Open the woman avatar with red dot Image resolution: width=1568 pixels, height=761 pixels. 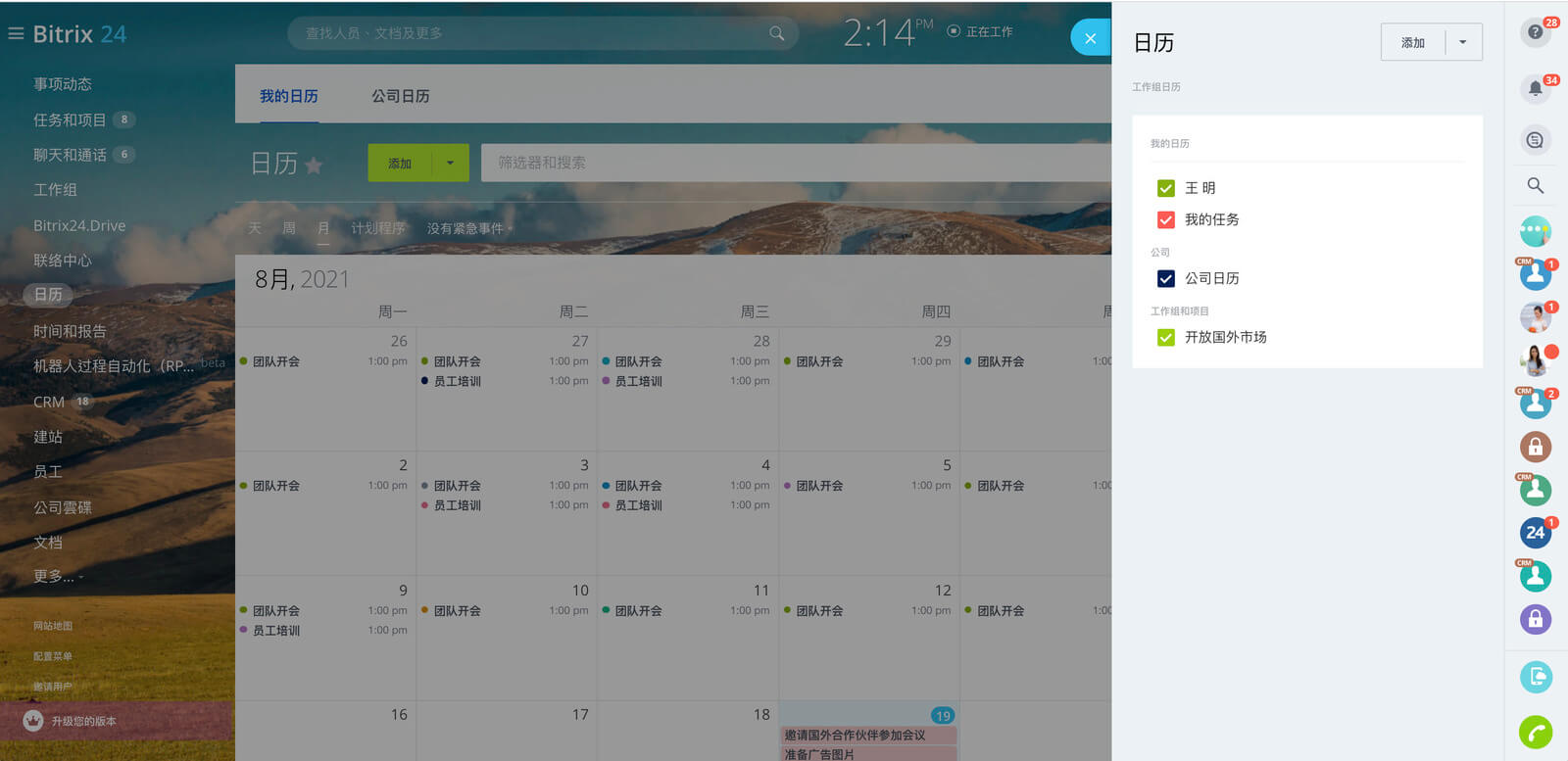[x=1536, y=360]
